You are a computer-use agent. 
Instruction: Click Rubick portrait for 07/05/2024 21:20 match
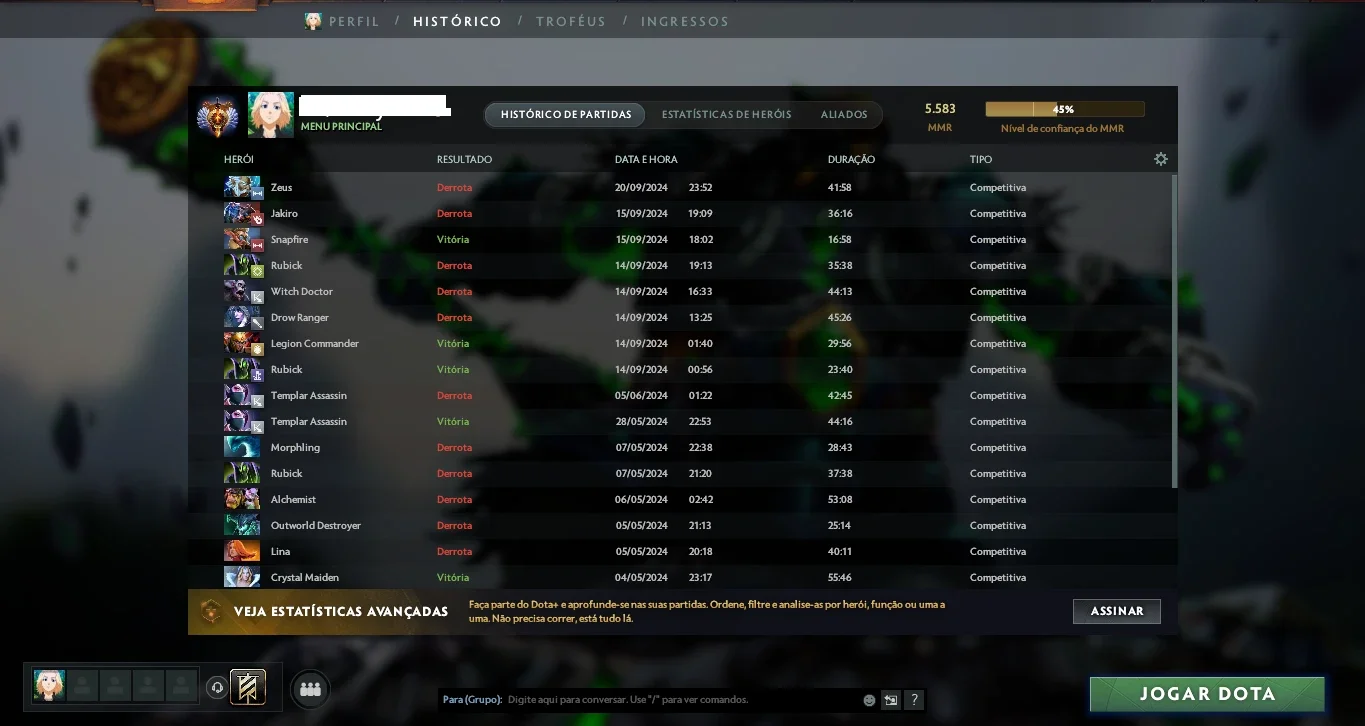tap(242, 473)
